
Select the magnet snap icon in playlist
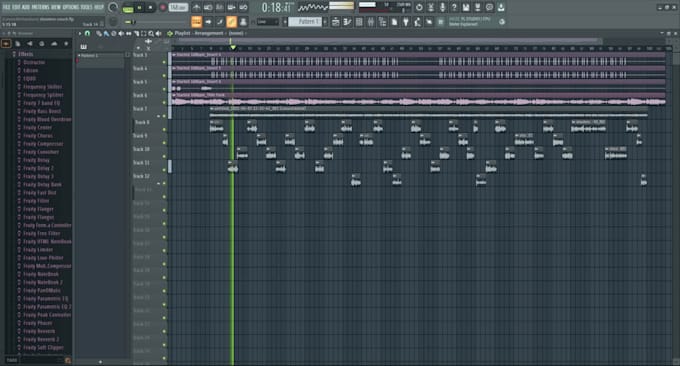coord(87,33)
